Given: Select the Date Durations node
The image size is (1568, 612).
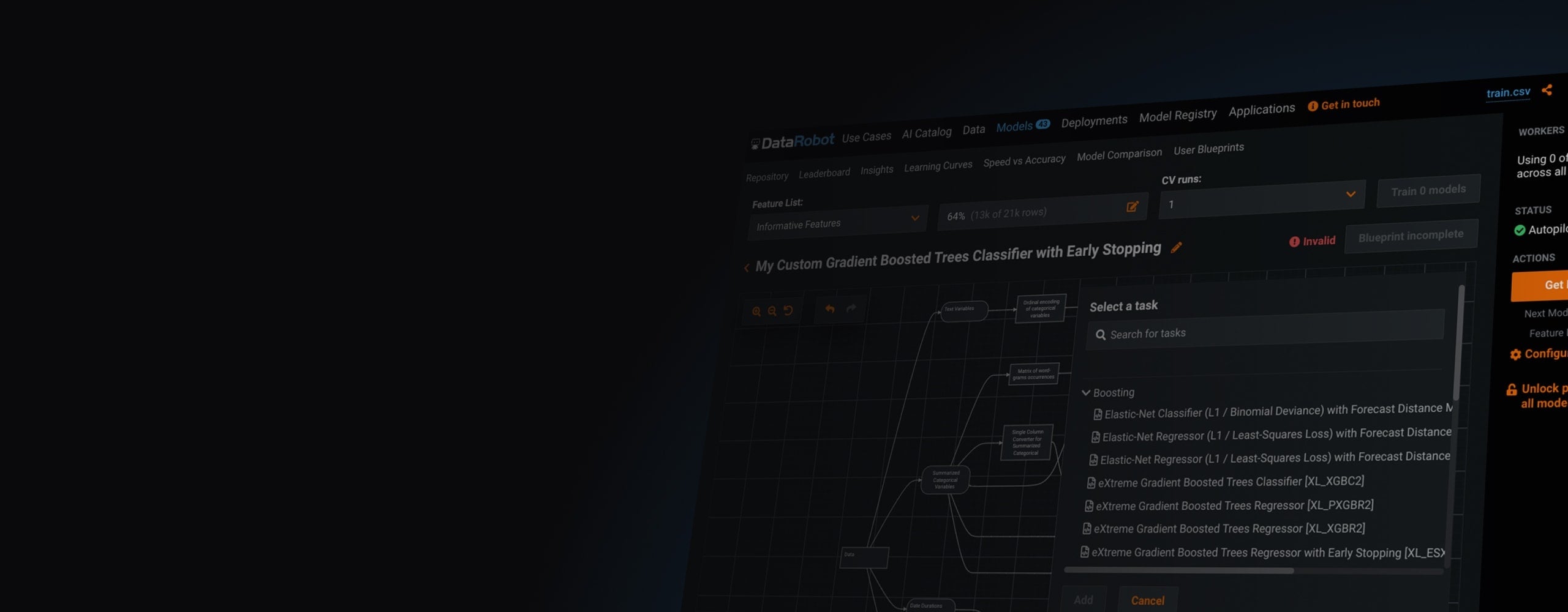Looking at the screenshot, I should click(x=930, y=606).
